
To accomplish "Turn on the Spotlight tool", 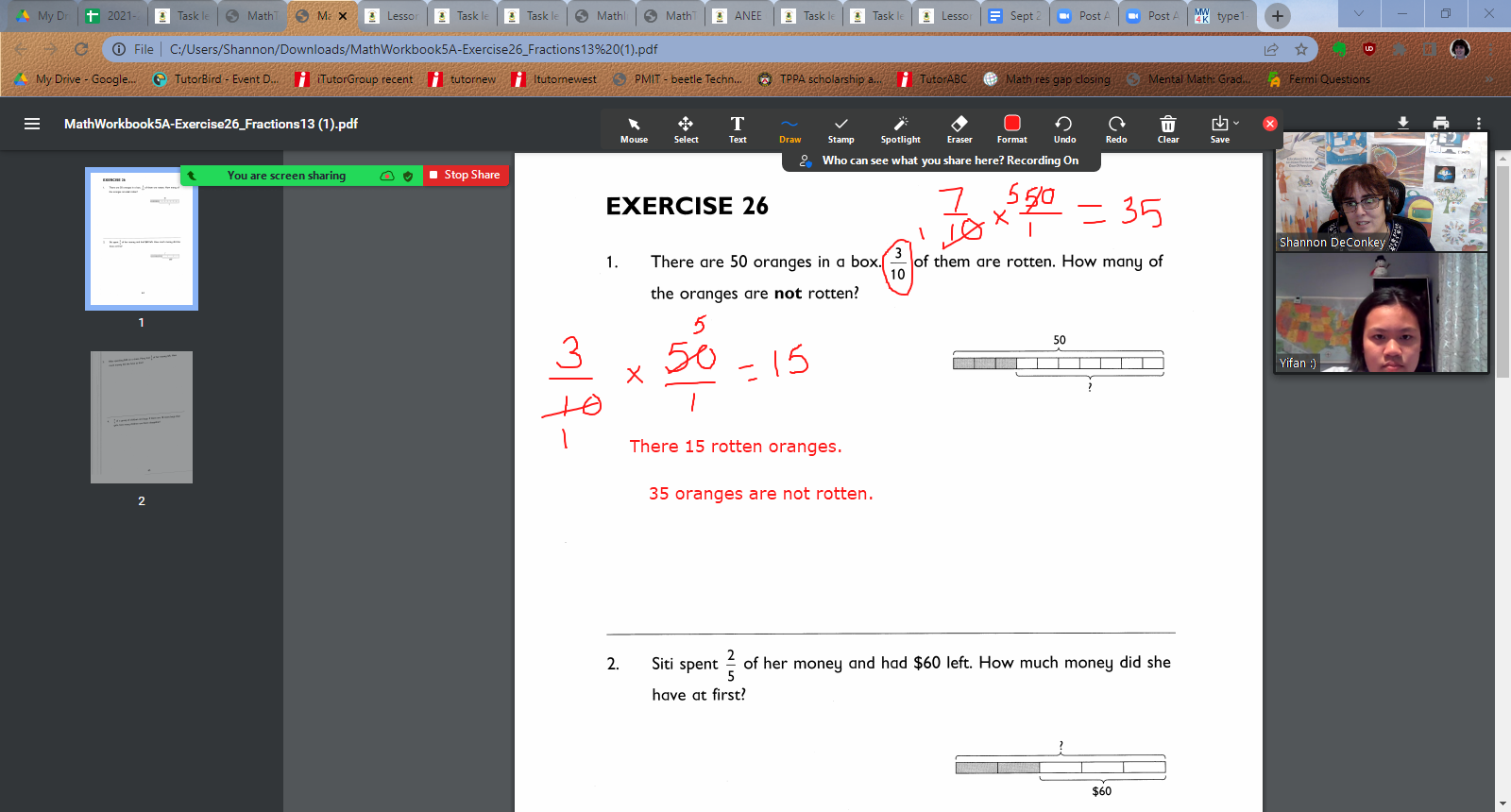I will [x=900, y=129].
